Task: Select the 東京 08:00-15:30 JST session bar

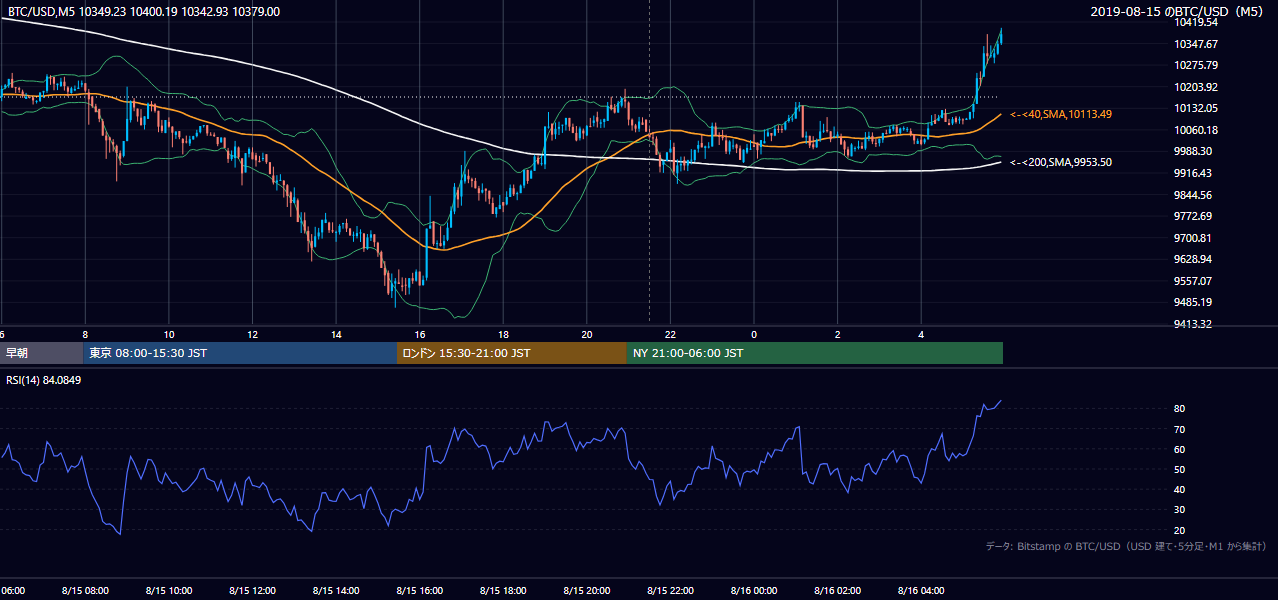Action: 240,353
